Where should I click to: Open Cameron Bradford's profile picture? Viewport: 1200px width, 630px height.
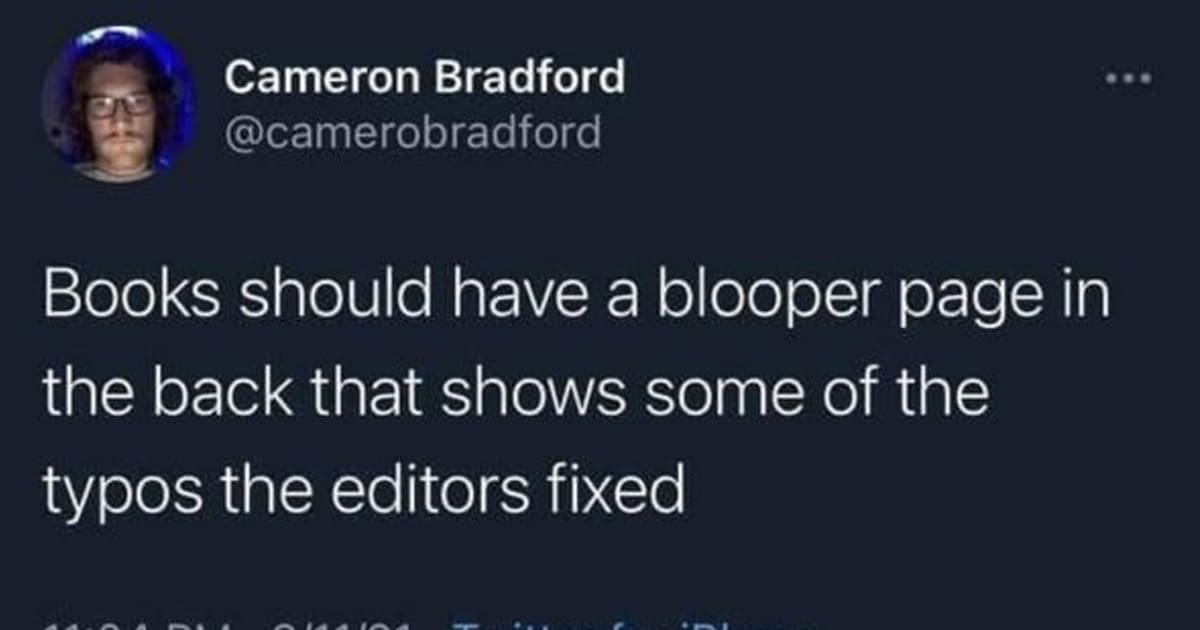coord(117,103)
